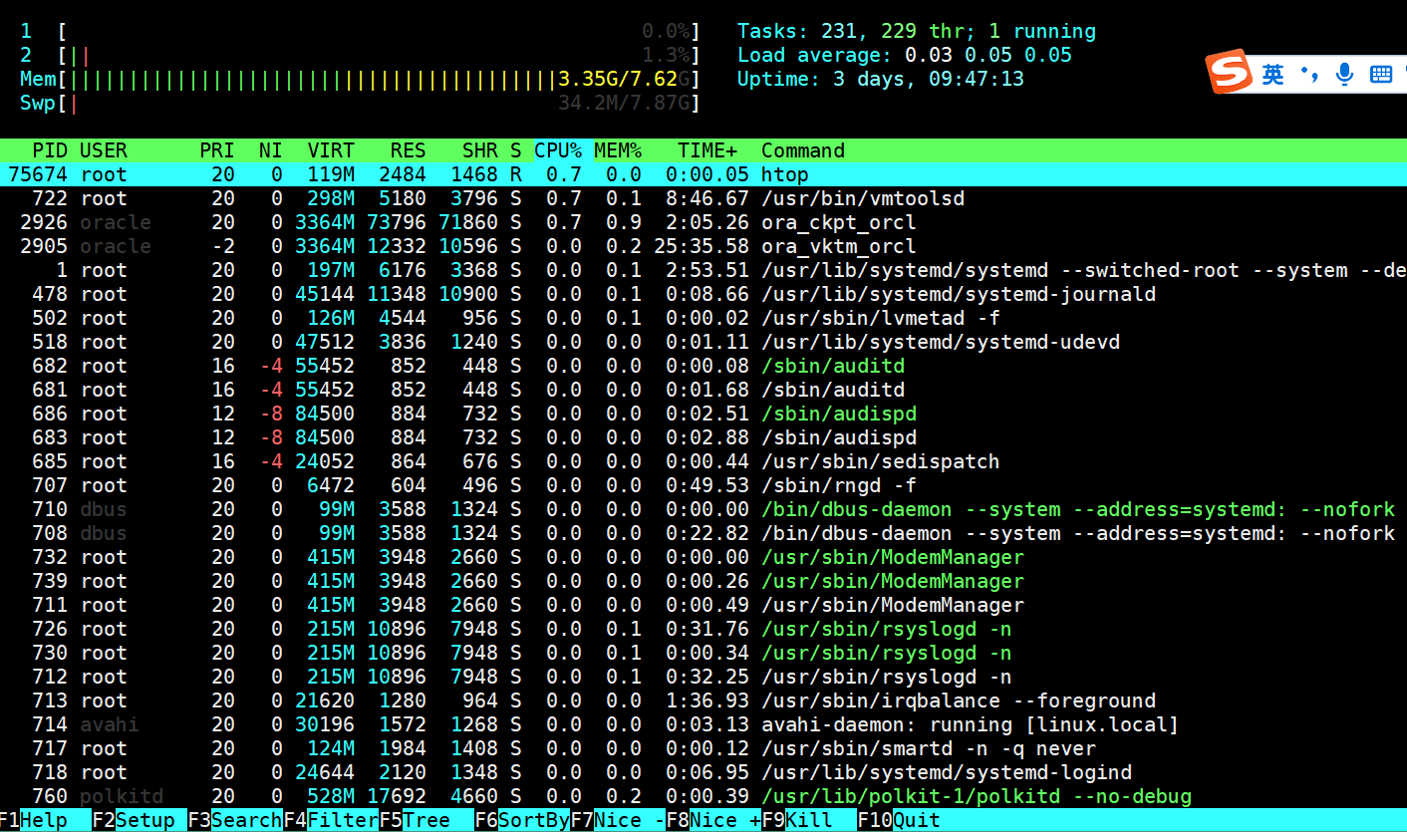The width and height of the screenshot is (1407, 840).
Task: Quit htop with F10 Quit
Action: click(x=900, y=820)
